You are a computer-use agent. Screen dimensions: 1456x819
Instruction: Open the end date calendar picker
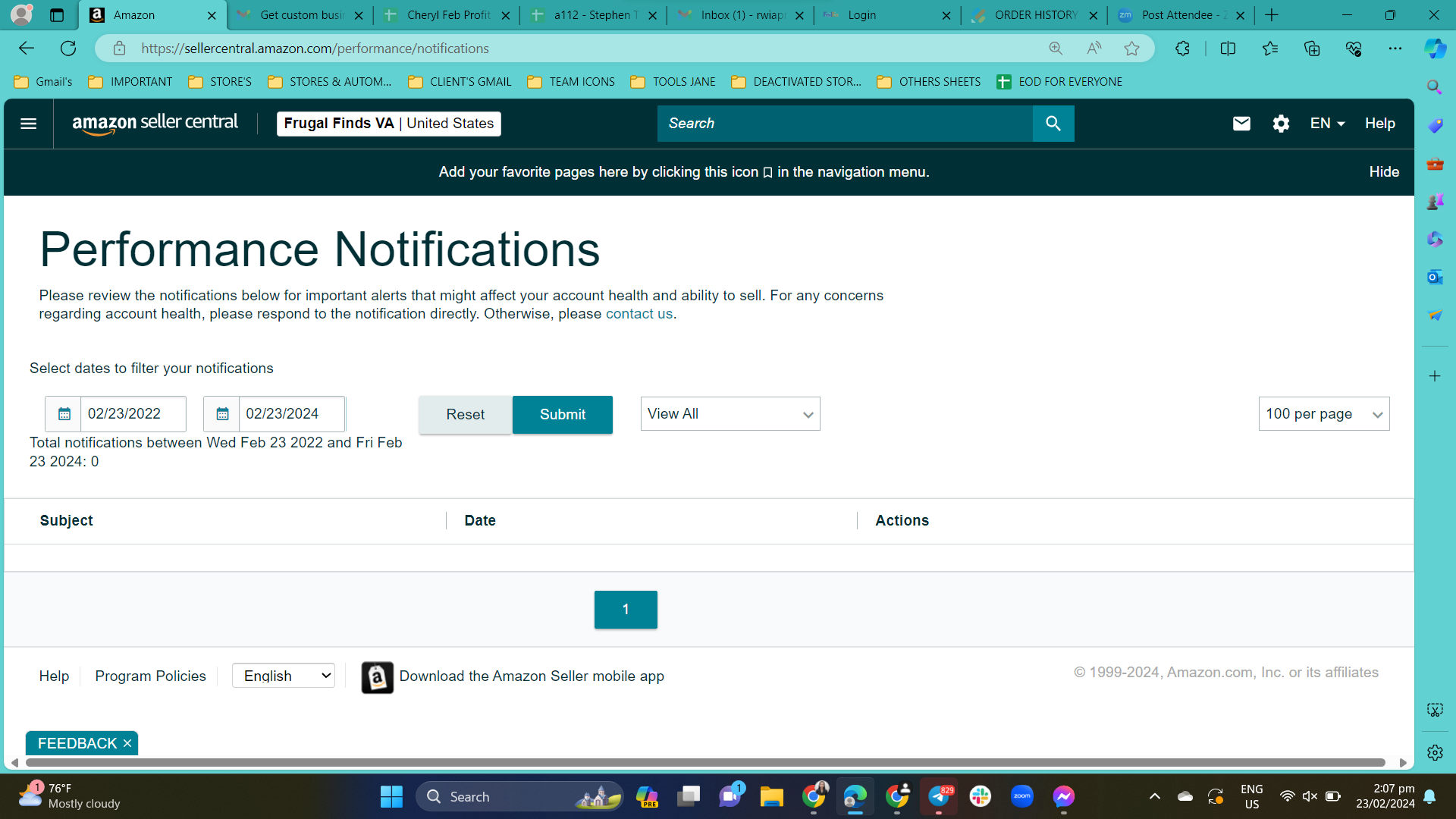coord(222,414)
